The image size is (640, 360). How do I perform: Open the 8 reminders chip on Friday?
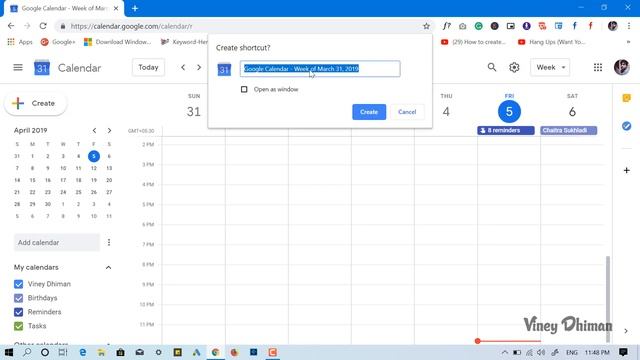(x=506, y=130)
